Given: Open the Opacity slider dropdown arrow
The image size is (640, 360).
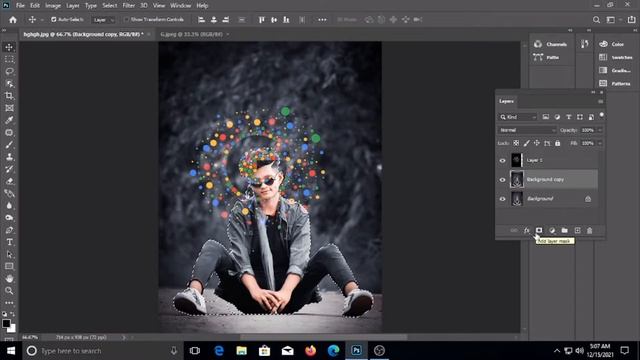Looking at the screenshot, I should pos(600,130).
